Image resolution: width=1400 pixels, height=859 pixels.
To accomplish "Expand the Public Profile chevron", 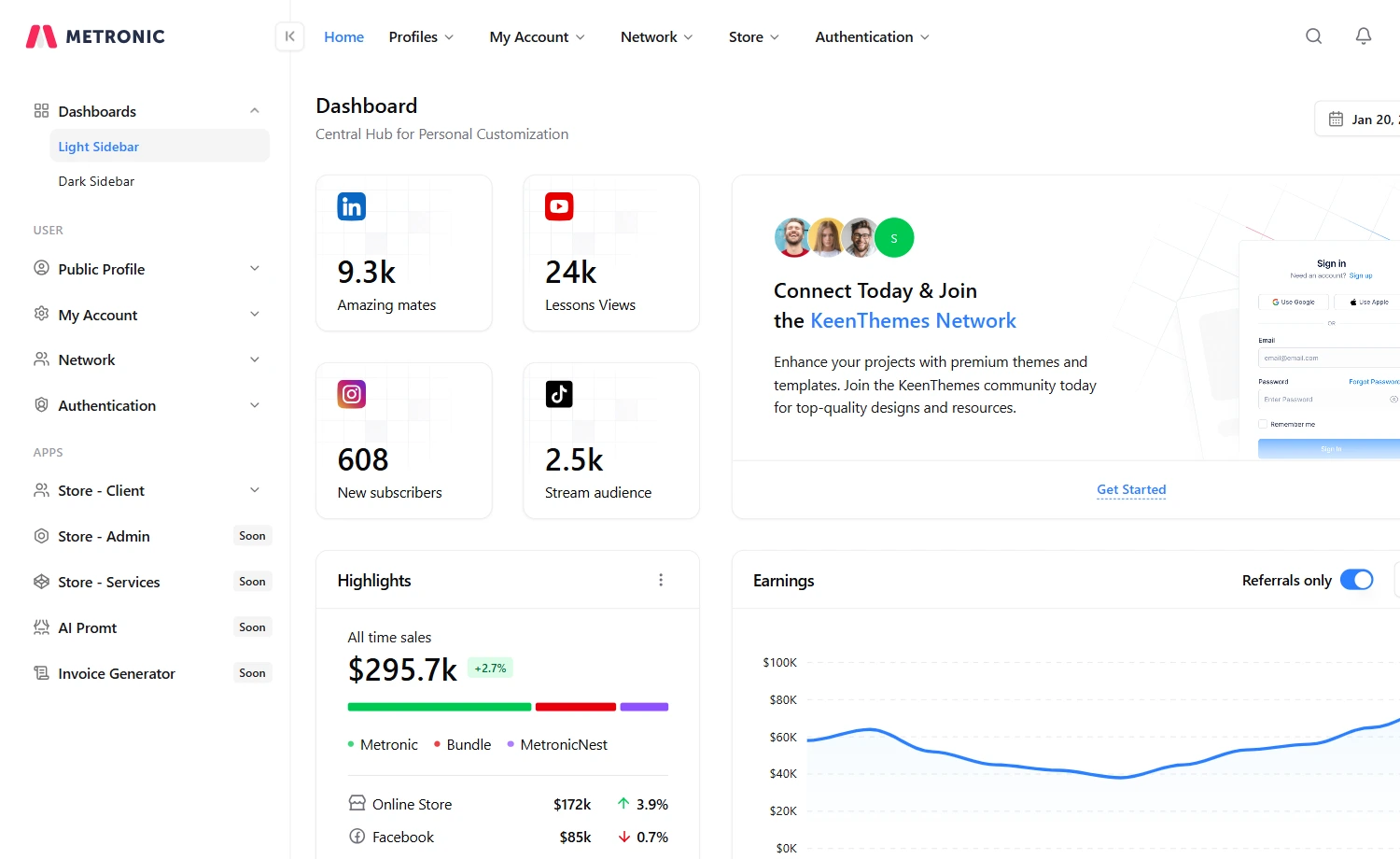I will 255,268.
